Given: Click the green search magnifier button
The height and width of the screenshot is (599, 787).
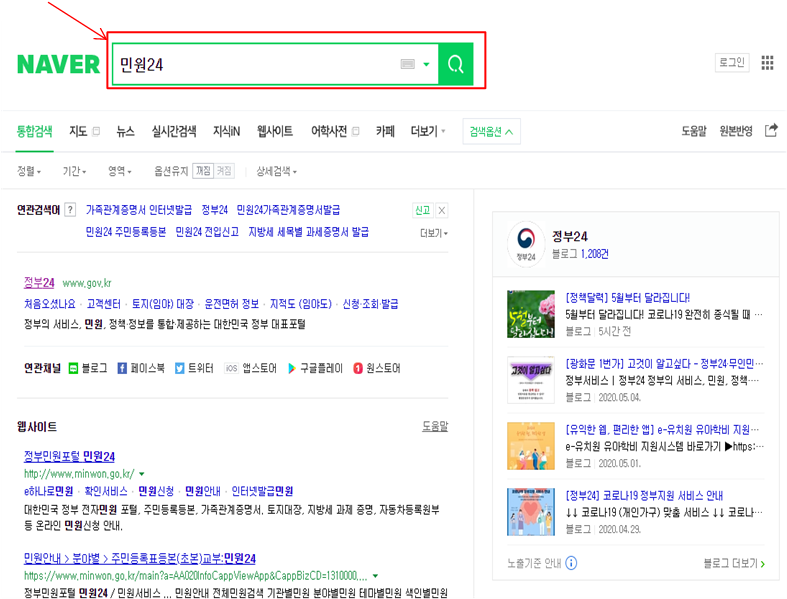Looking at the screenshot, I should pyautogui.click(x=456, y=64).
